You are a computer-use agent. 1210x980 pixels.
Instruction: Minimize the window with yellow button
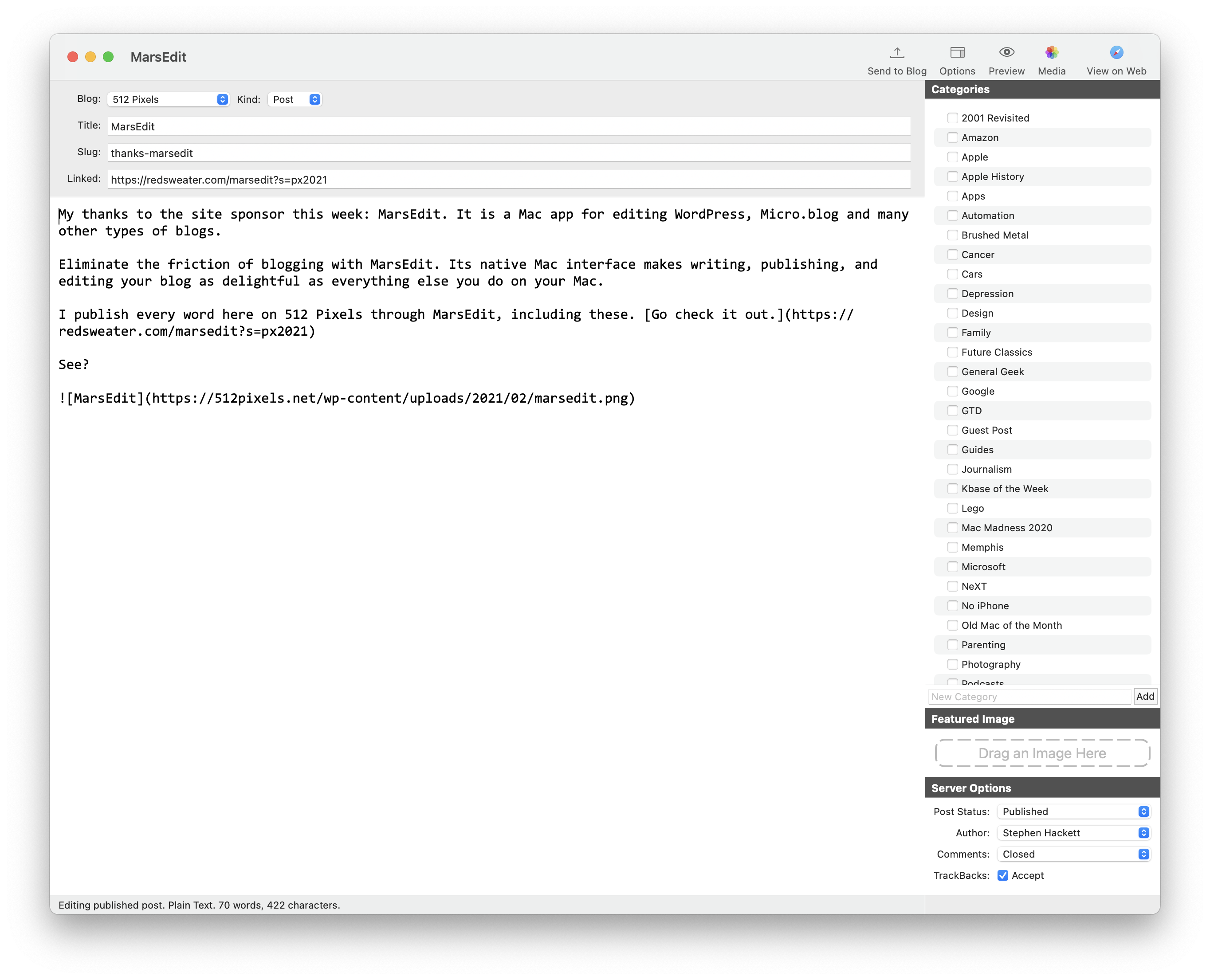pyautogui.click(x=90, y=56)
